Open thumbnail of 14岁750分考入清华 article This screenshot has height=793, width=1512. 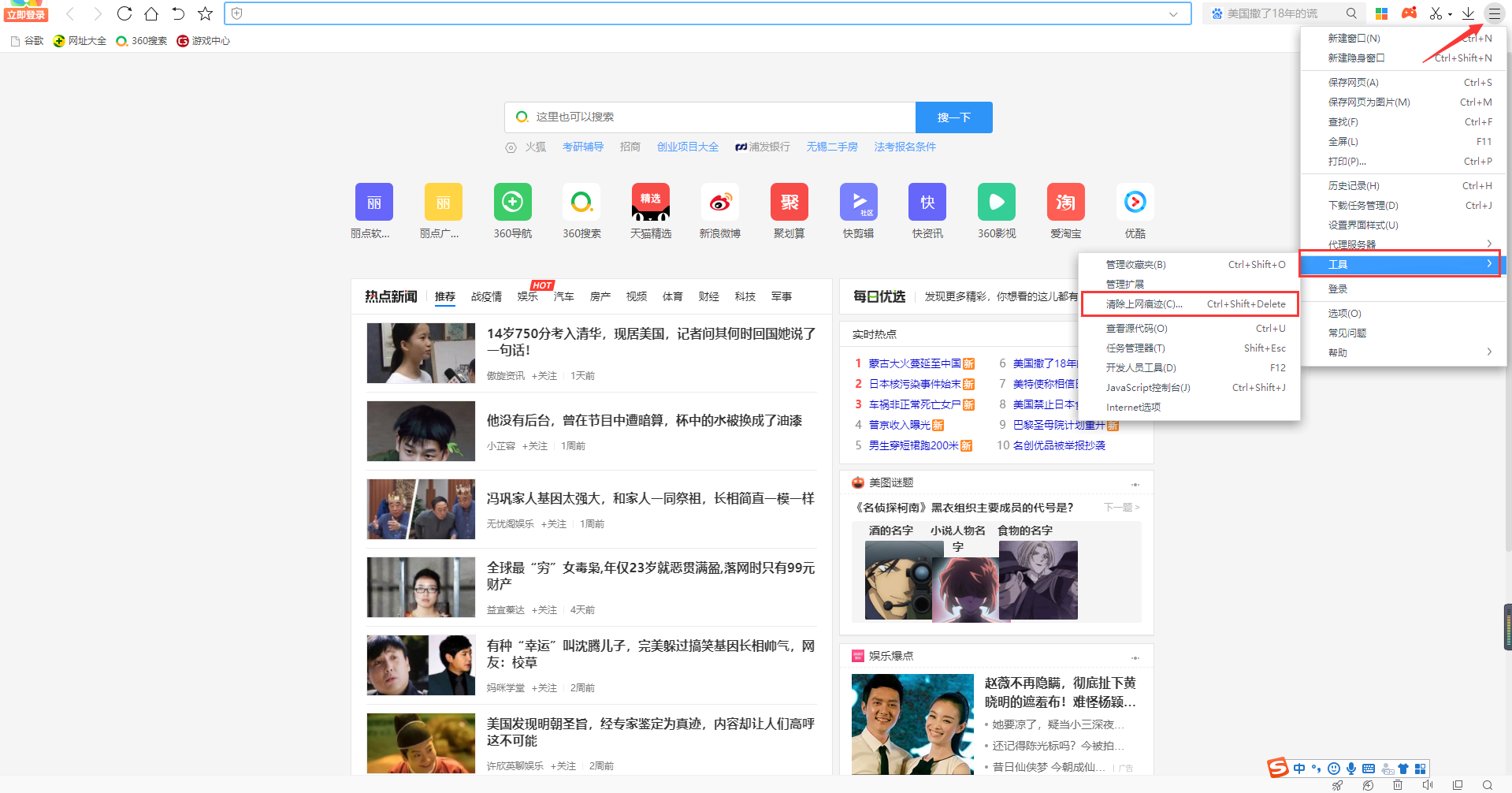(421, 352)
